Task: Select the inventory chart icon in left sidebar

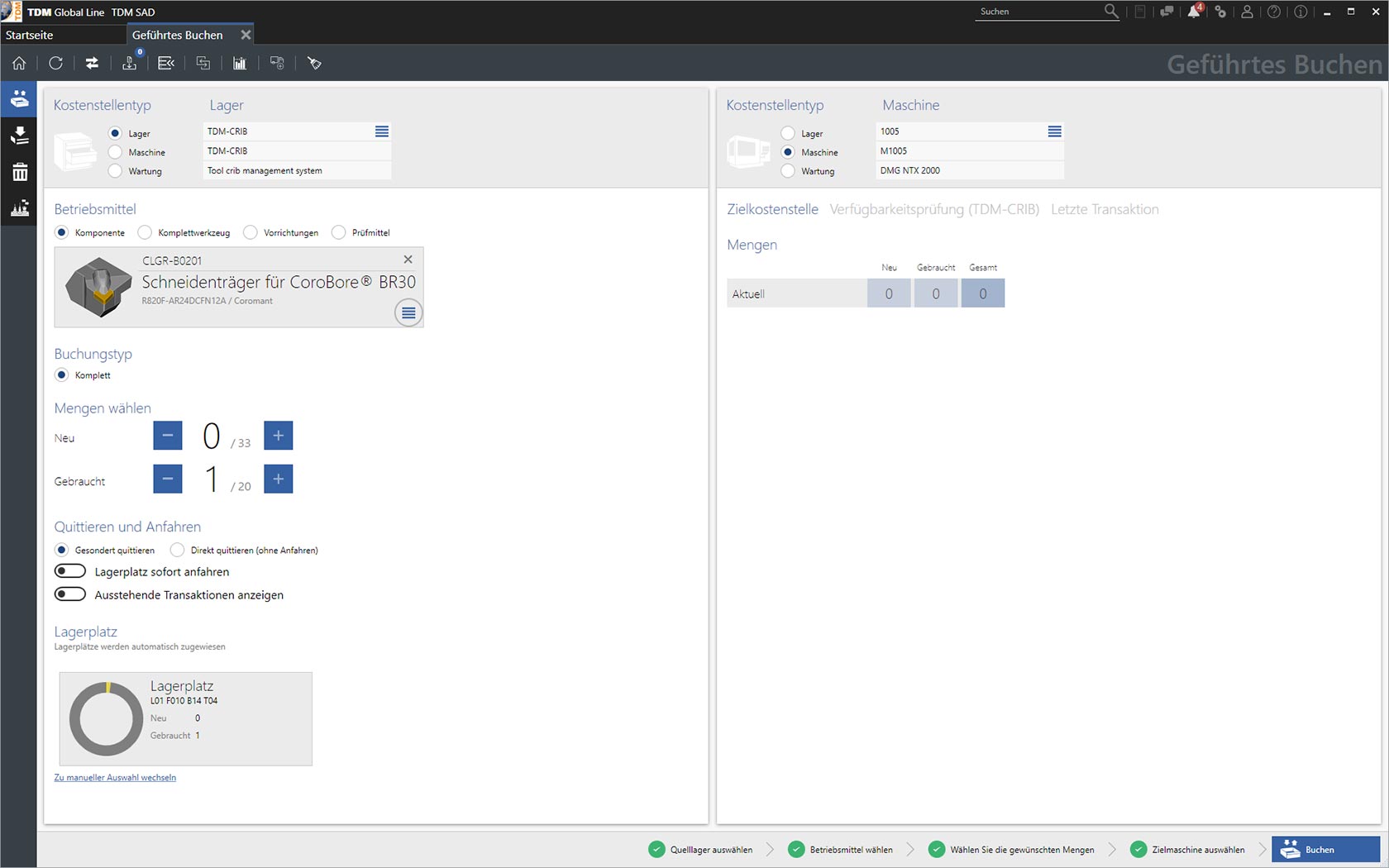Action: (x=19, y=207)
